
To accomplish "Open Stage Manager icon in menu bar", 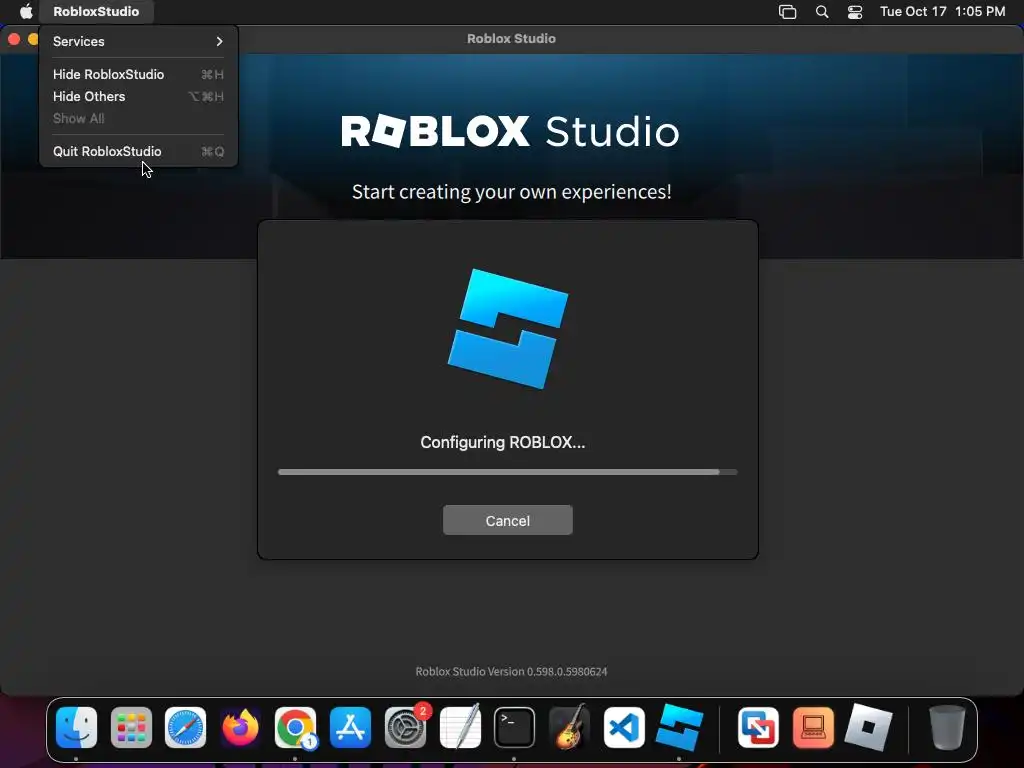I will 788,12.
